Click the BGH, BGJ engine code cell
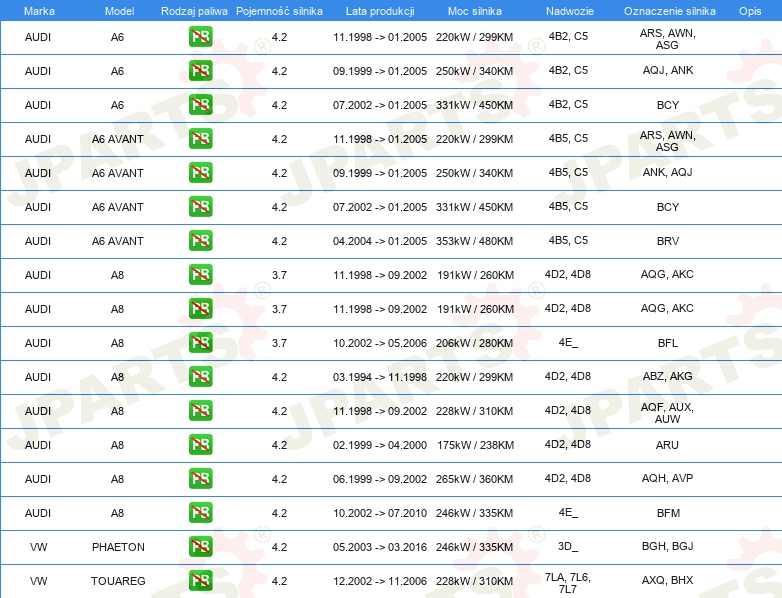The height and width of the screenshot is (598, 782). [x=667, y=546]
